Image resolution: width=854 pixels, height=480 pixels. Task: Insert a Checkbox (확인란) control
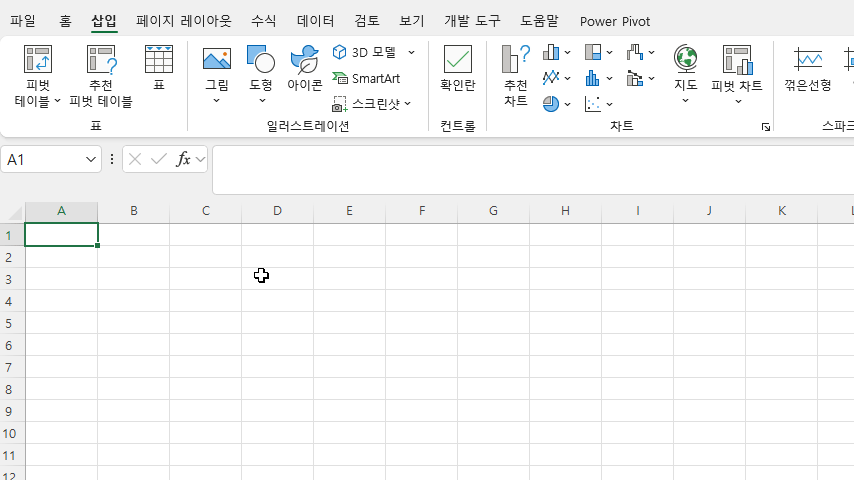tap(458, 68)
